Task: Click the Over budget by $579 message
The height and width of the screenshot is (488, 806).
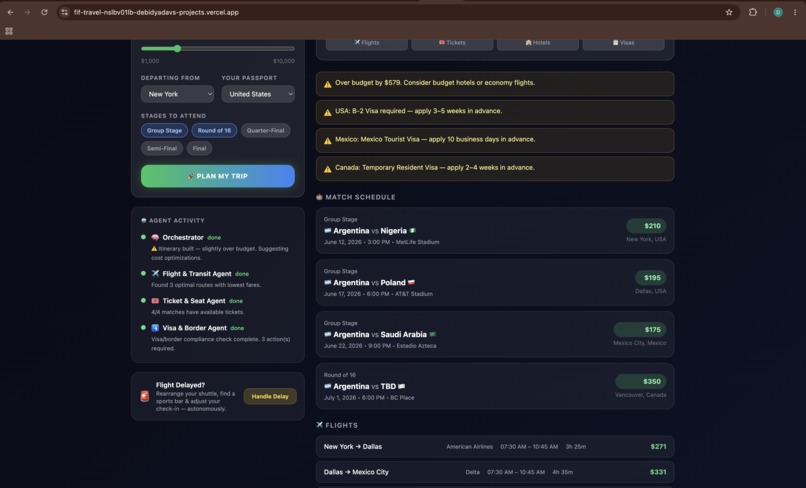Action: (435, 83)
